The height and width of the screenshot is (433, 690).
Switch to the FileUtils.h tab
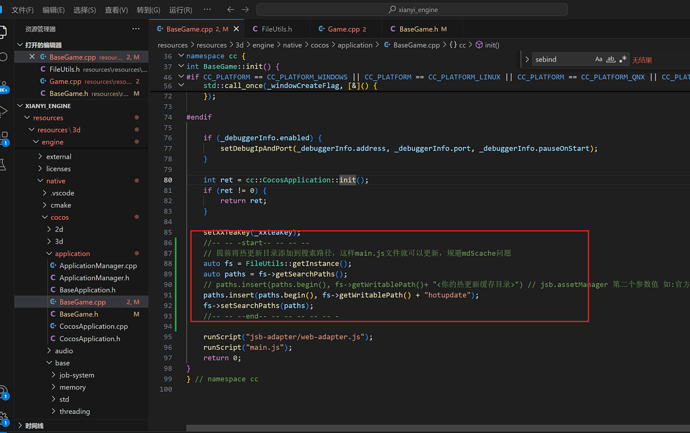click(276, 29)
